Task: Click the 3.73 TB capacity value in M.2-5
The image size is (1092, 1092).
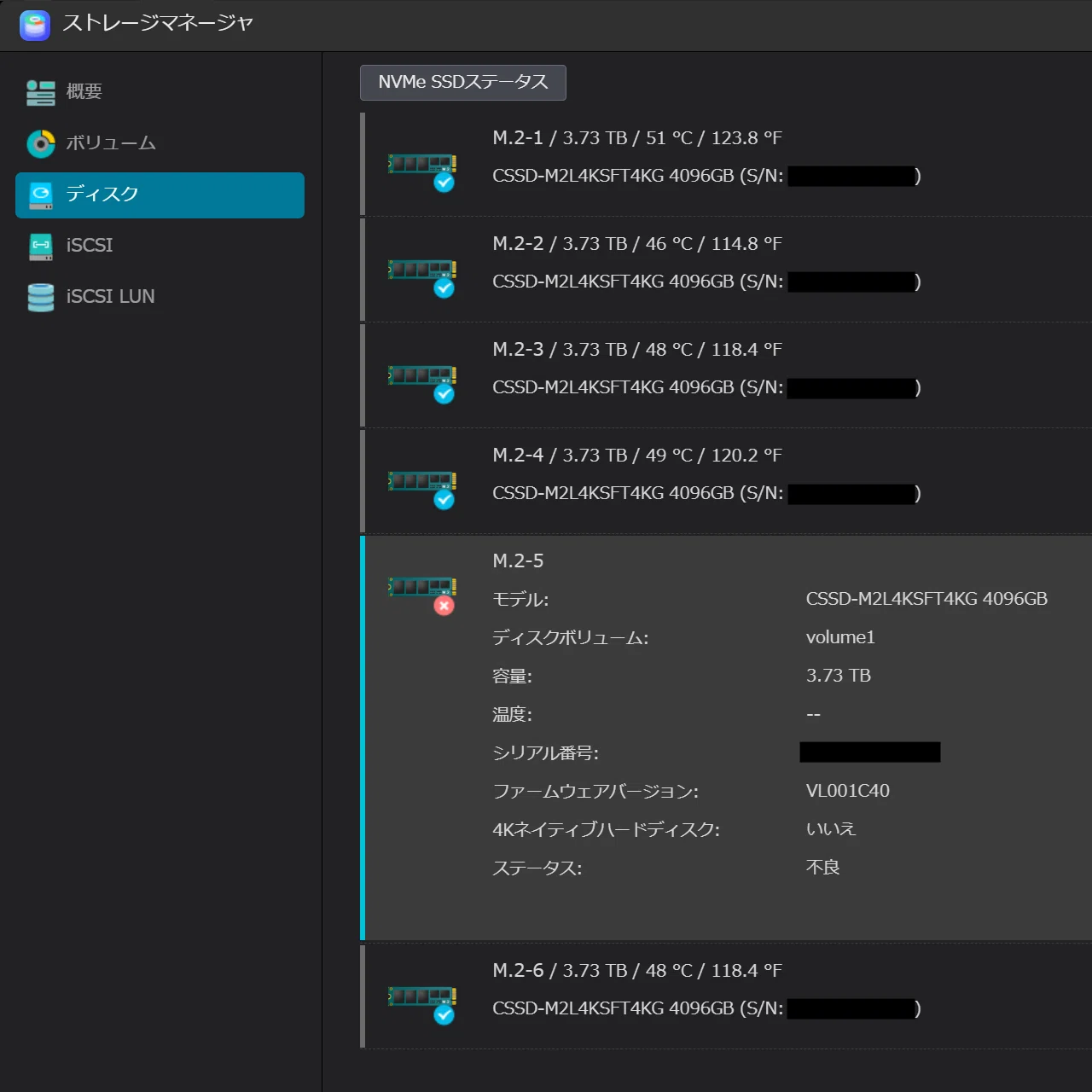Action: click(x=838, y=676)
